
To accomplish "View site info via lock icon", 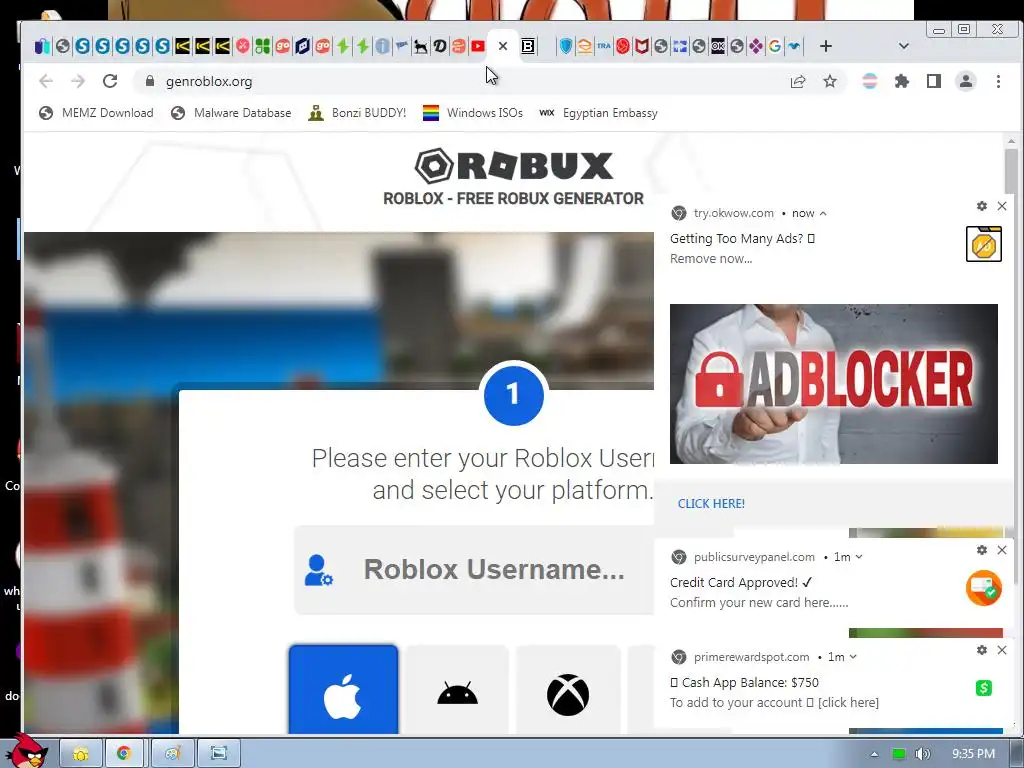I will (150, 81).
